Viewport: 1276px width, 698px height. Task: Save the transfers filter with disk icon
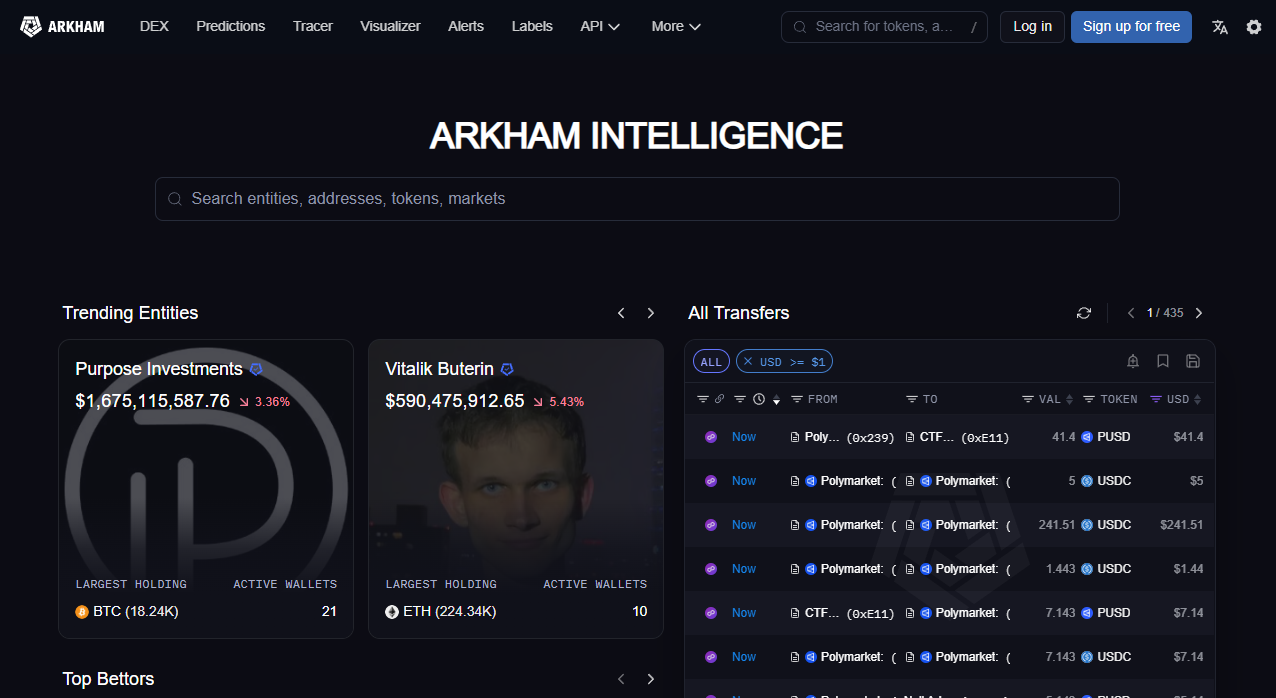pyautogui.click(x=1193, y=361)
